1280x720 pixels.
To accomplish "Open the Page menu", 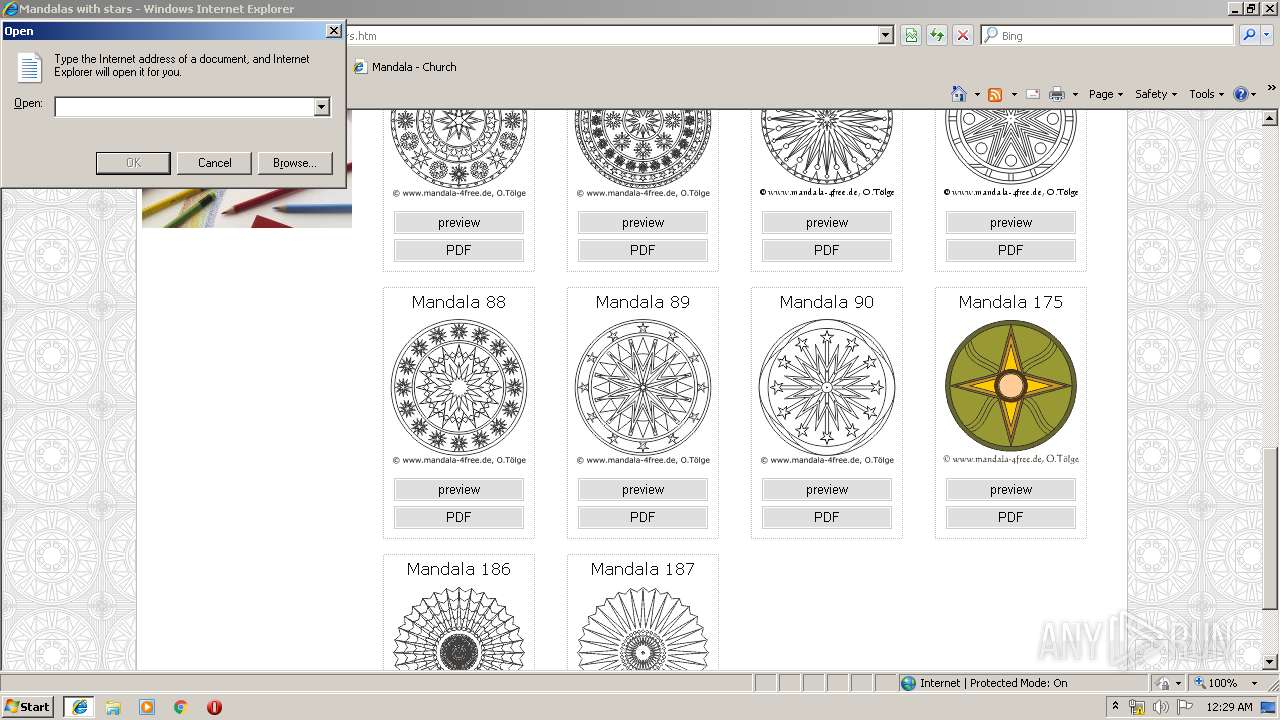I will click(x=1105, y=94).
